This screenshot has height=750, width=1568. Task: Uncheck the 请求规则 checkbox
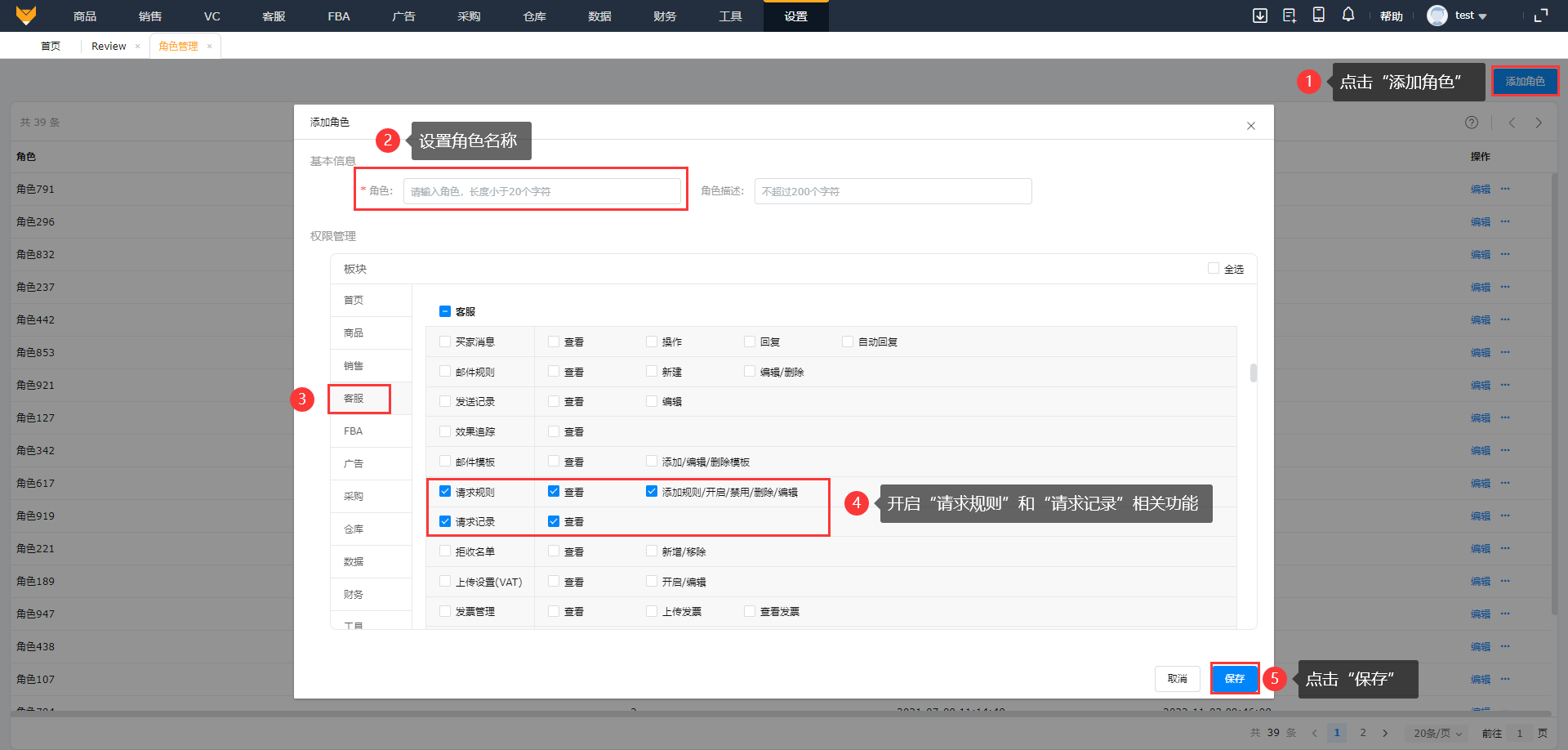point(445,492)
